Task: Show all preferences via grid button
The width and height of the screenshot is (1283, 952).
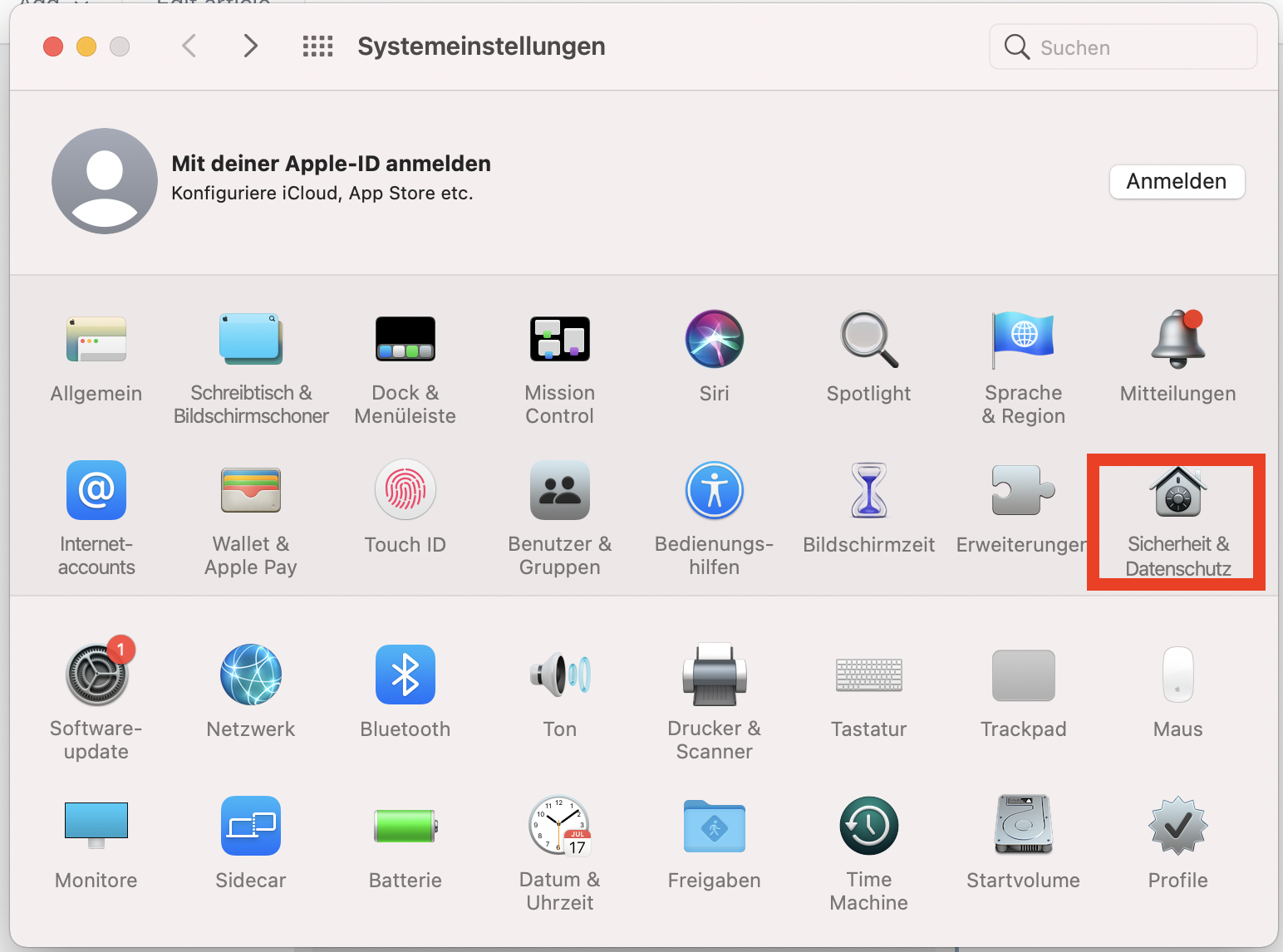Action: click(317, 47)
